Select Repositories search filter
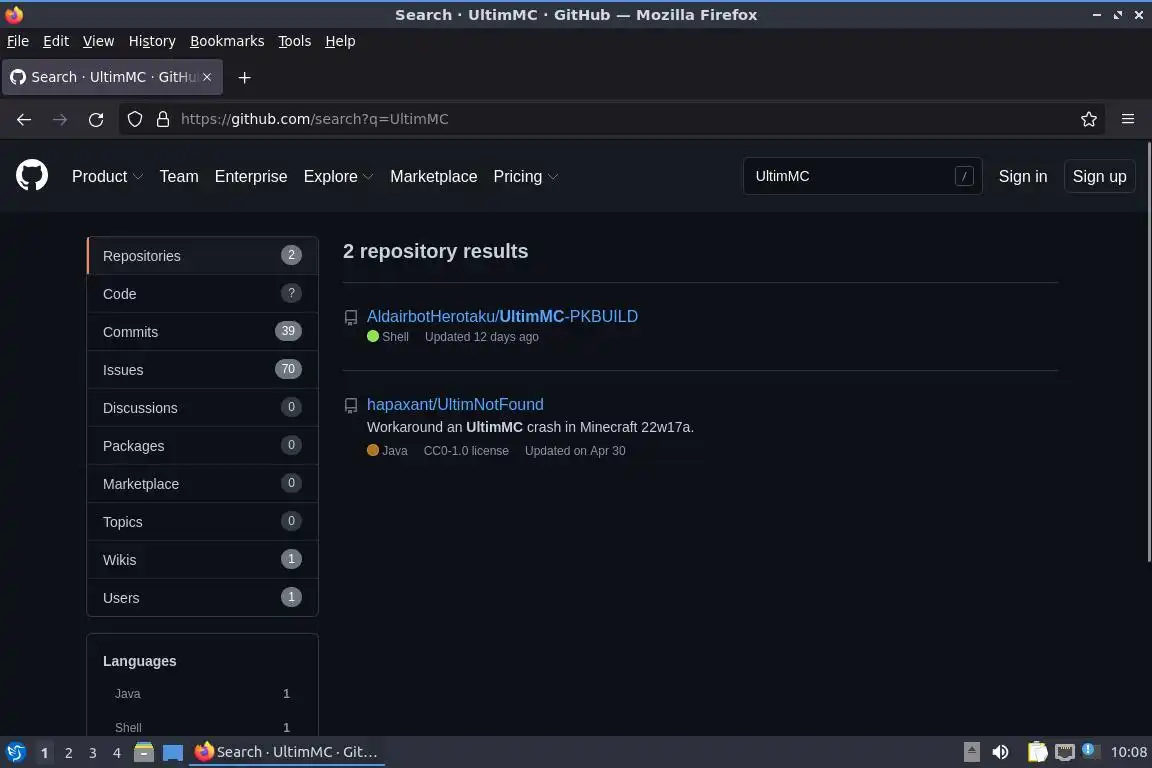Viewport: 1152px width, 768px height. [x=203, y=256]
